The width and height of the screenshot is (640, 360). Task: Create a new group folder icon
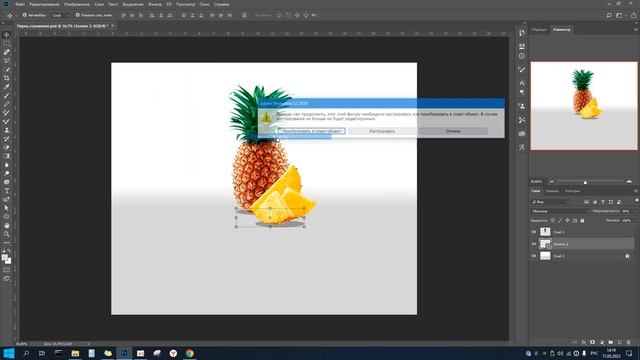pyautogui.click(x=610, y=342)
